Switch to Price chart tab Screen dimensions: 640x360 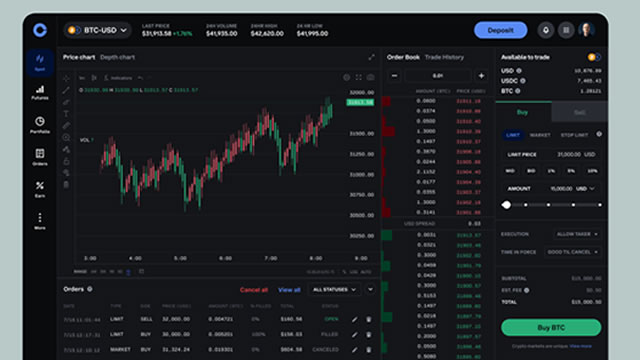click(x=79, y=57)
